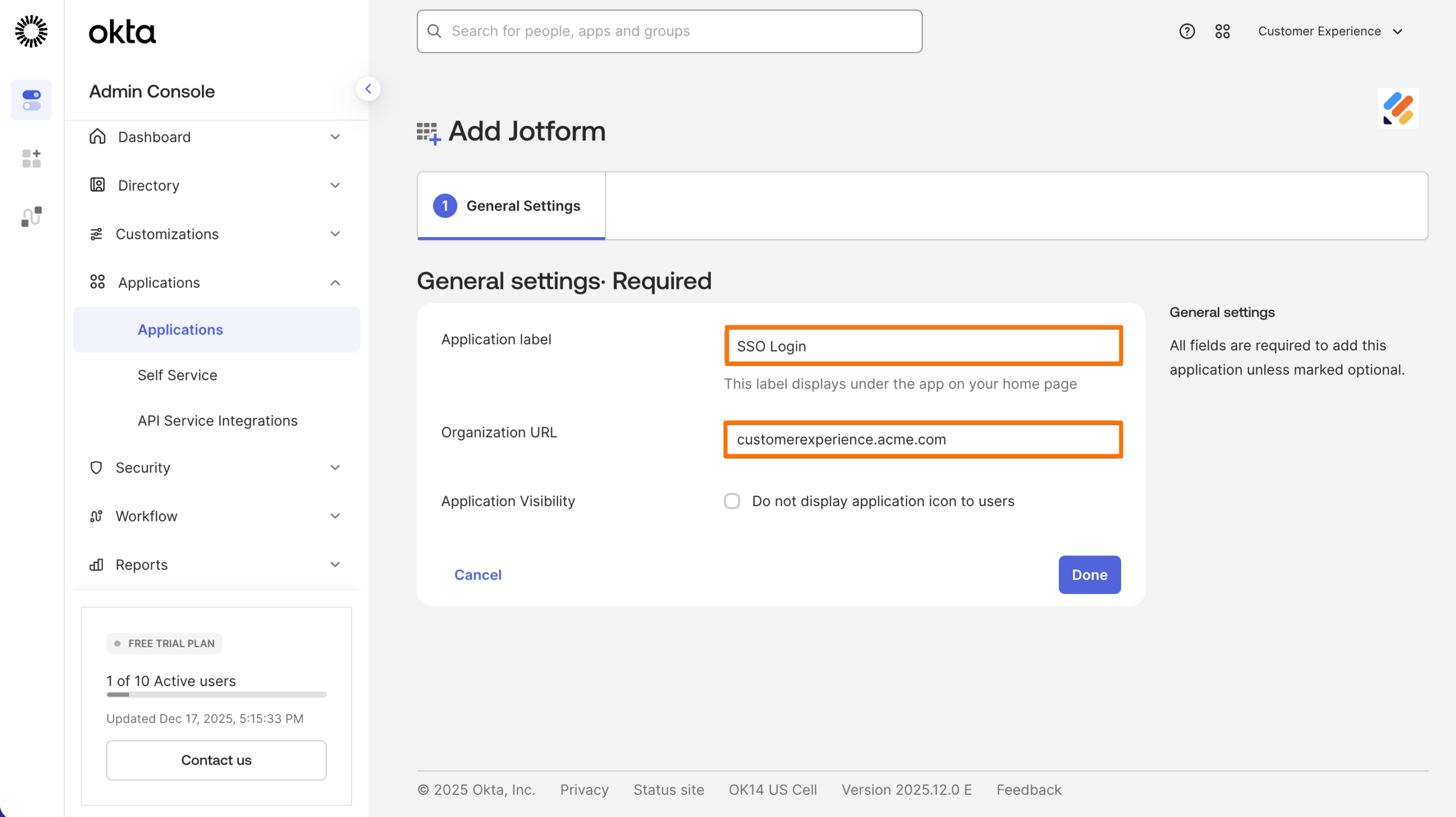
Task: Open Self Service from the sidebar
Action: (x=177, y=375)
